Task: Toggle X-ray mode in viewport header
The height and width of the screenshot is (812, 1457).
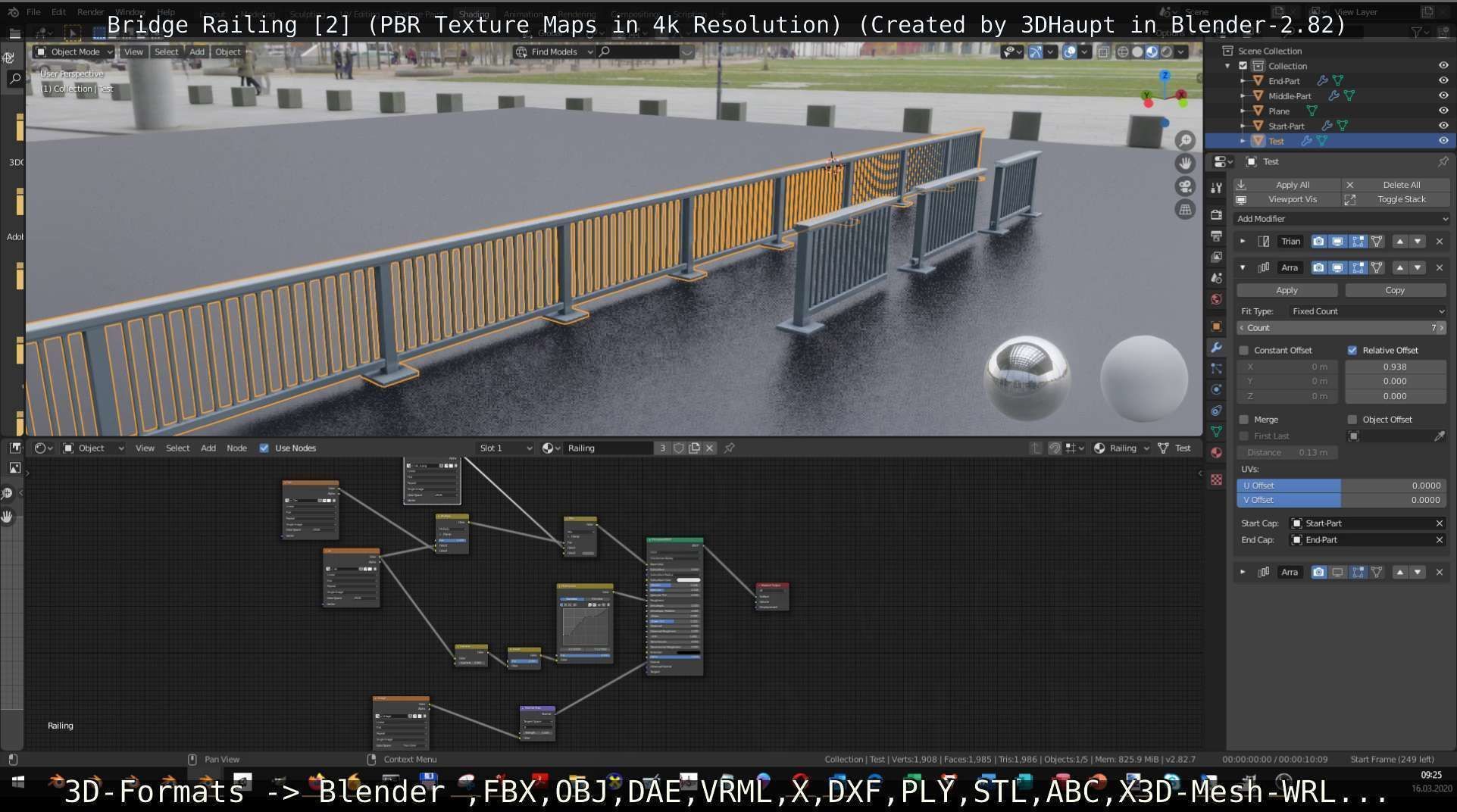Action: click(1103, 52)
